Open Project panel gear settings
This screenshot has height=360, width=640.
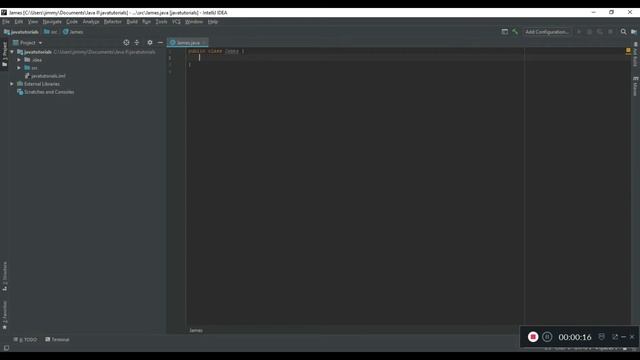[x=150, y=42]
